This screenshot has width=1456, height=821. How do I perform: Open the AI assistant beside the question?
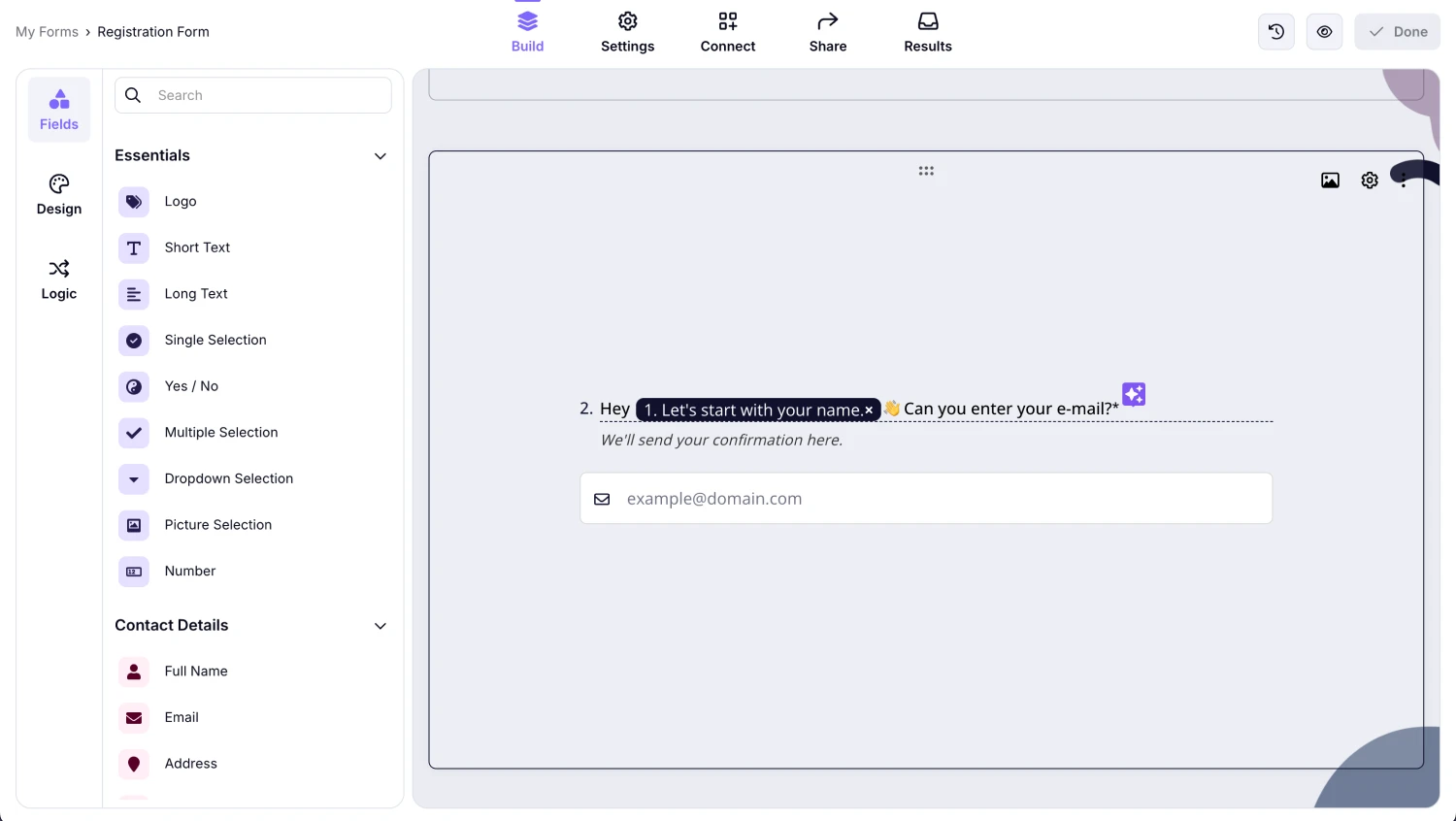[x=1133, y=394]
